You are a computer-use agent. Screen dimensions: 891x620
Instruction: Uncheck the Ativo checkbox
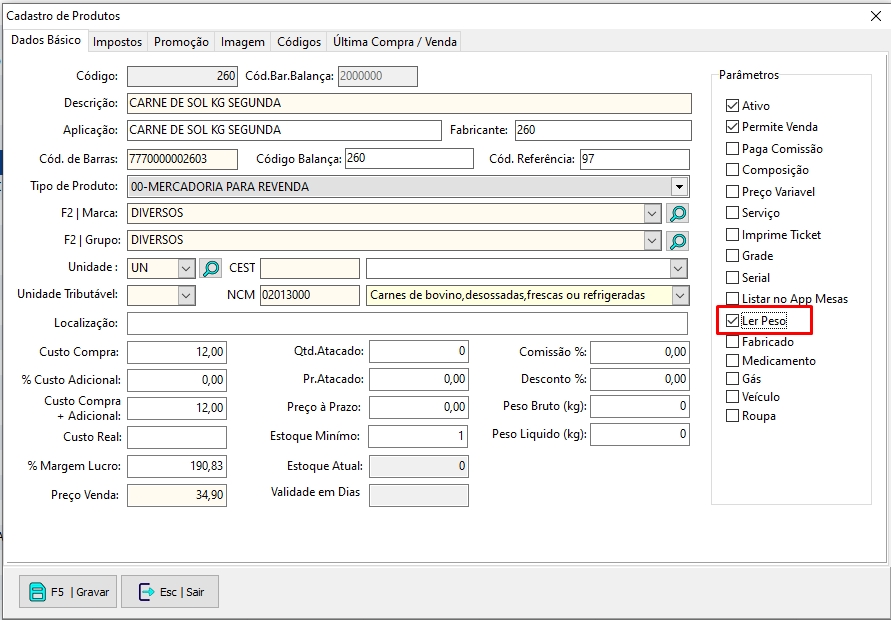733,106
